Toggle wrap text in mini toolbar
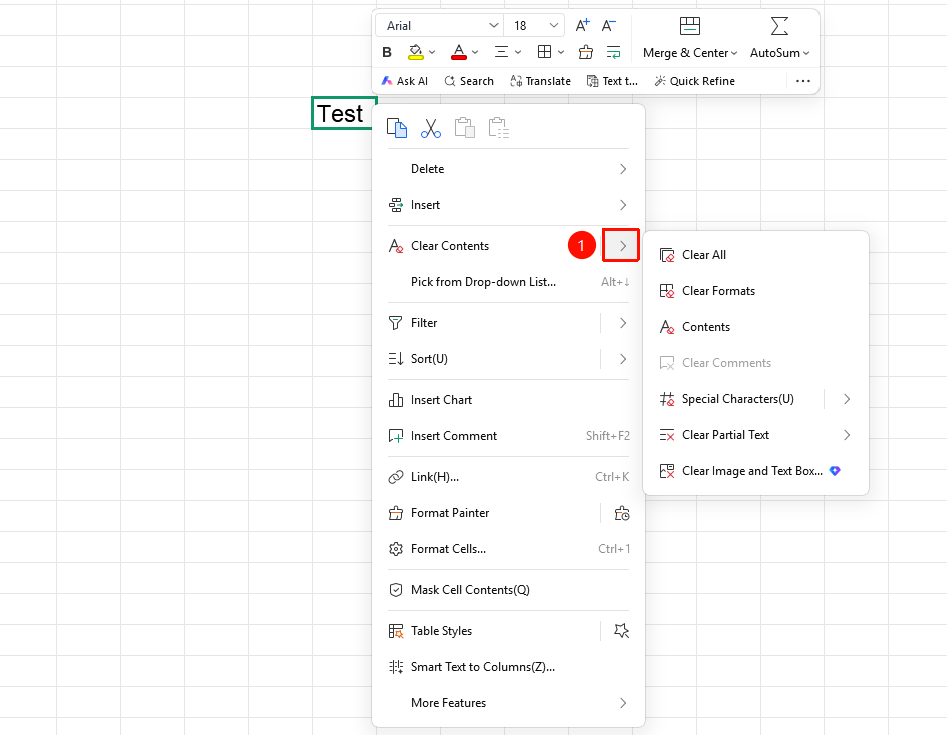This screenshot has width=947, height=735. coord(614,53)
